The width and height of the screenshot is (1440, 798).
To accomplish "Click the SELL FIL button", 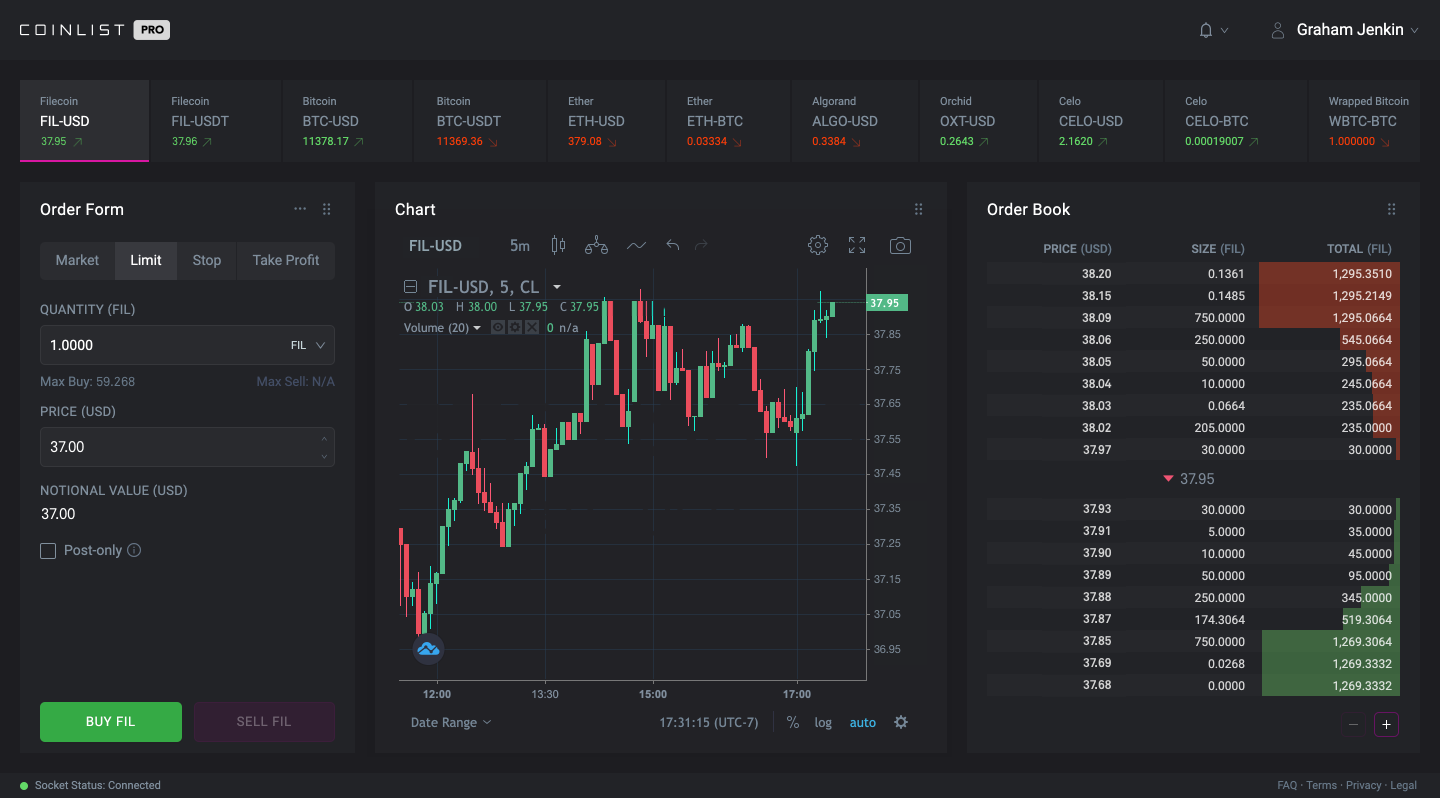I will point(264,721).
